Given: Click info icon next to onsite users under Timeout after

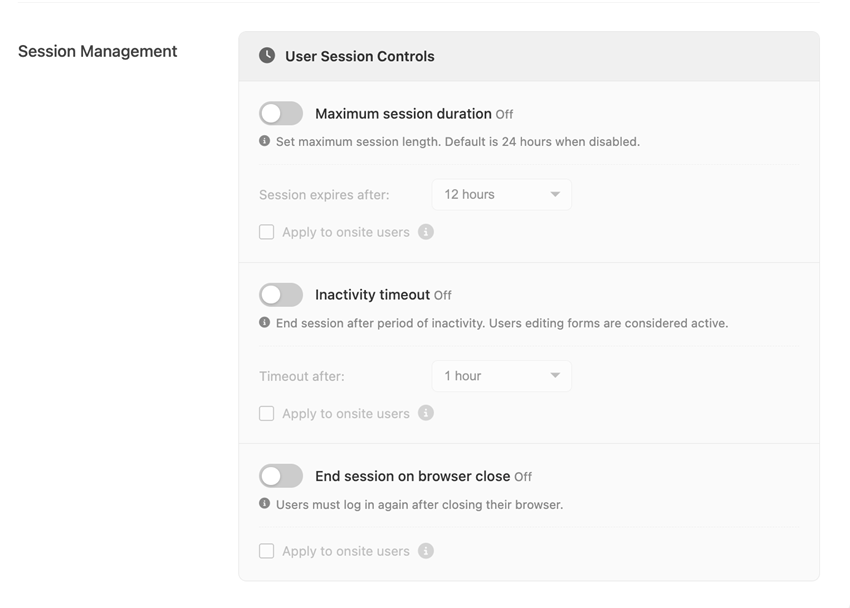Looking at the screenshot, I should [426, 413].
